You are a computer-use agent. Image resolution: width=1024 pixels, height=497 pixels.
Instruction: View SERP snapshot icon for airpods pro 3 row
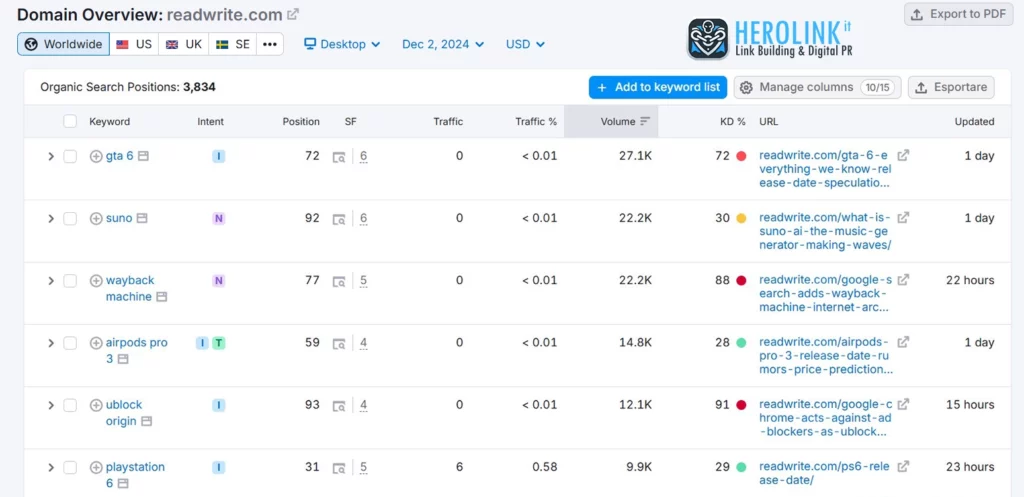click(x=339, y=344)
